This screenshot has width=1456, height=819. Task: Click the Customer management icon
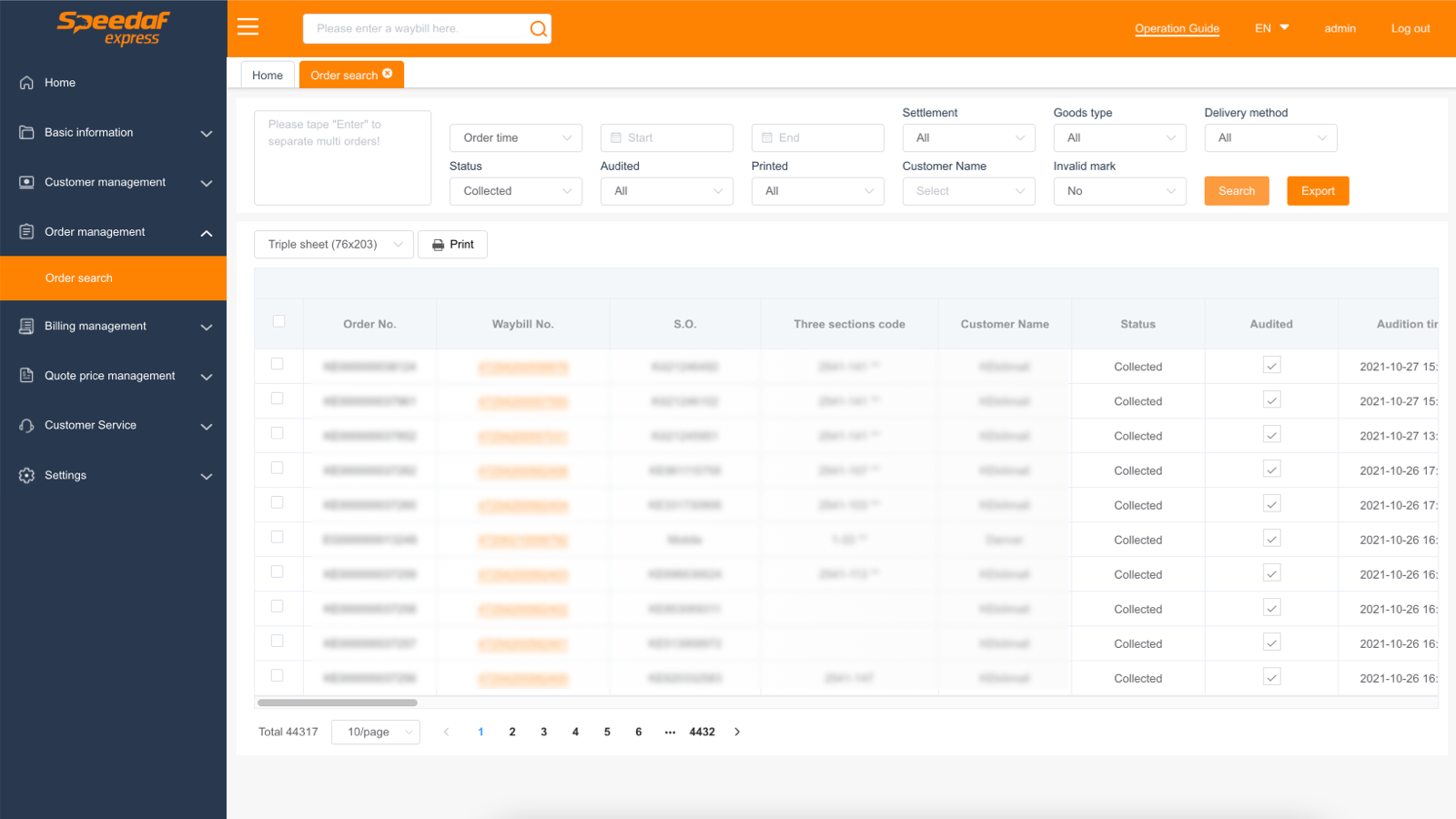pyautogui.click(x=26, y=182)
